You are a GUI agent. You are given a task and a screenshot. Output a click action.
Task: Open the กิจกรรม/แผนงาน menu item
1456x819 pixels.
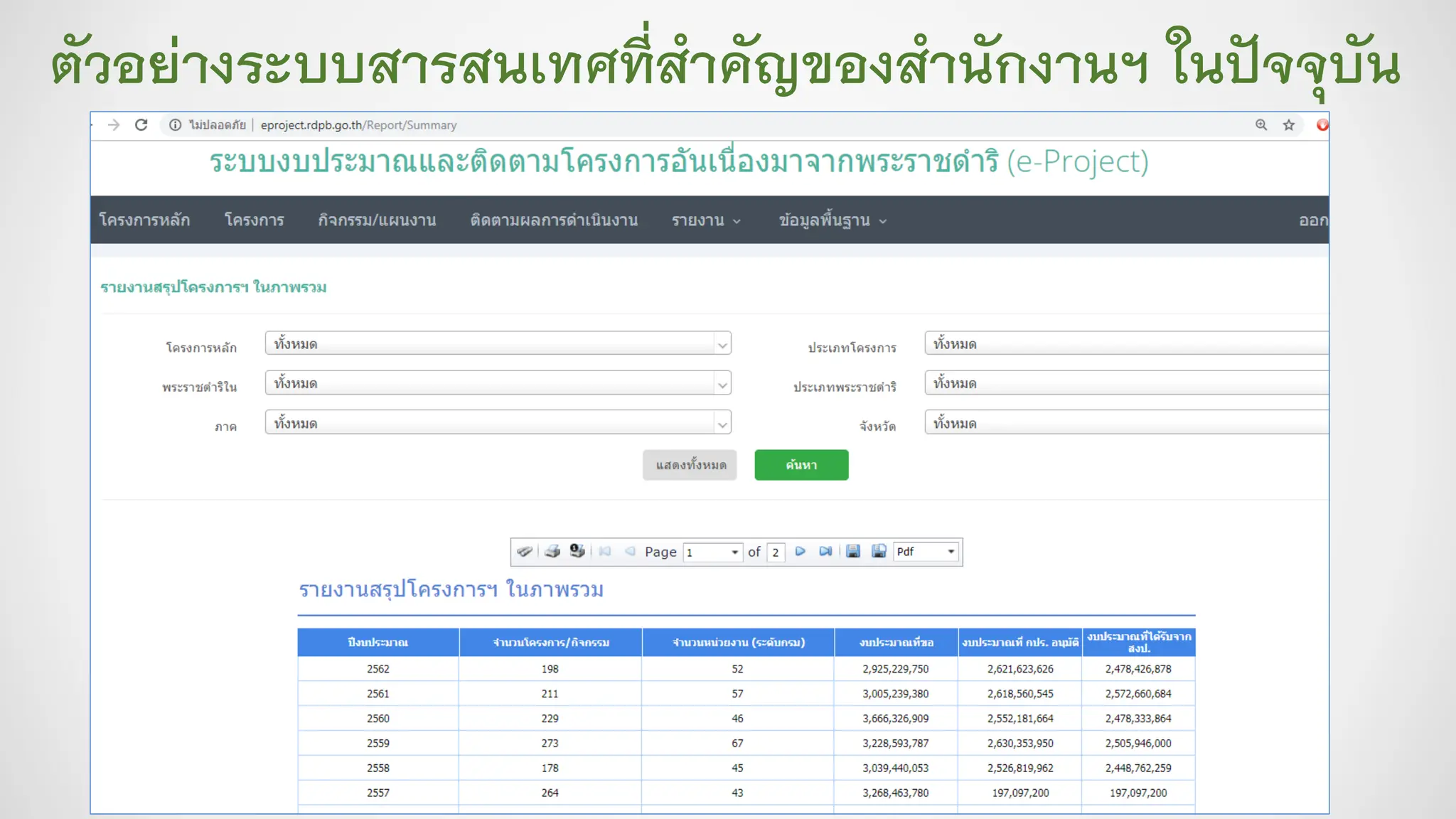coord(377,220)
